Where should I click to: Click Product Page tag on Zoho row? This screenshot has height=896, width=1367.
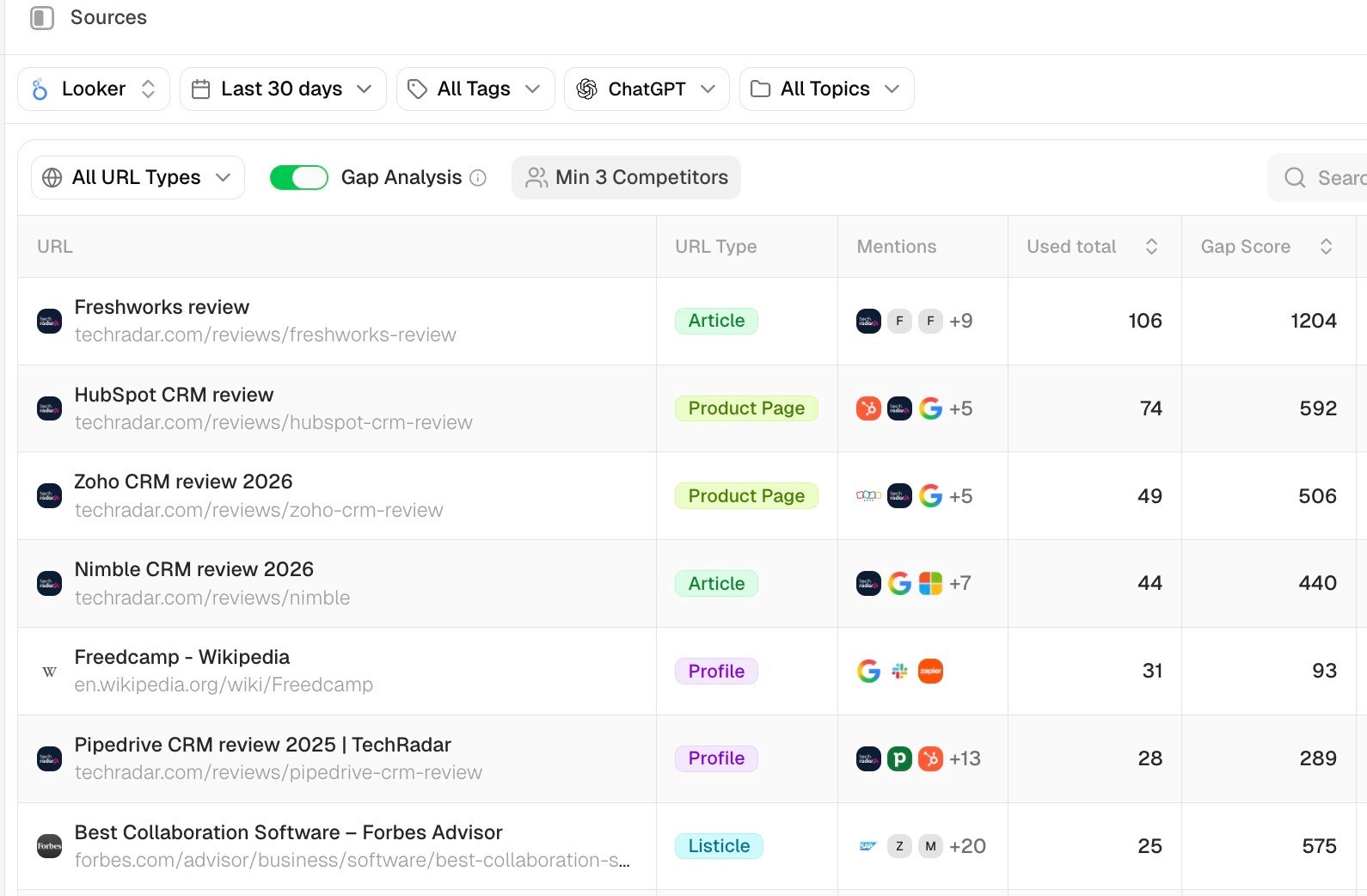746,496
